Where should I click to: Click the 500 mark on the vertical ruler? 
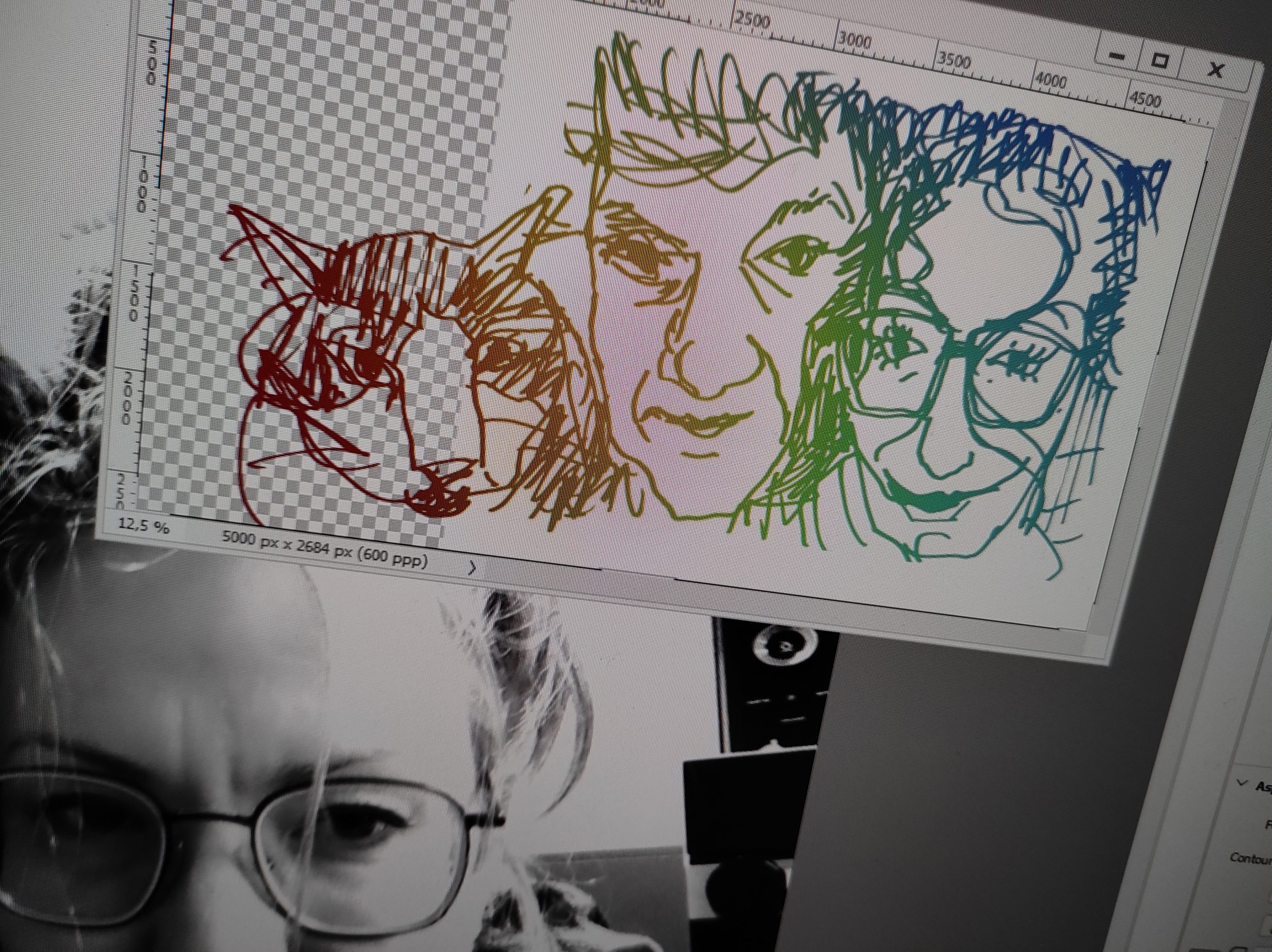tap(151, 63)
